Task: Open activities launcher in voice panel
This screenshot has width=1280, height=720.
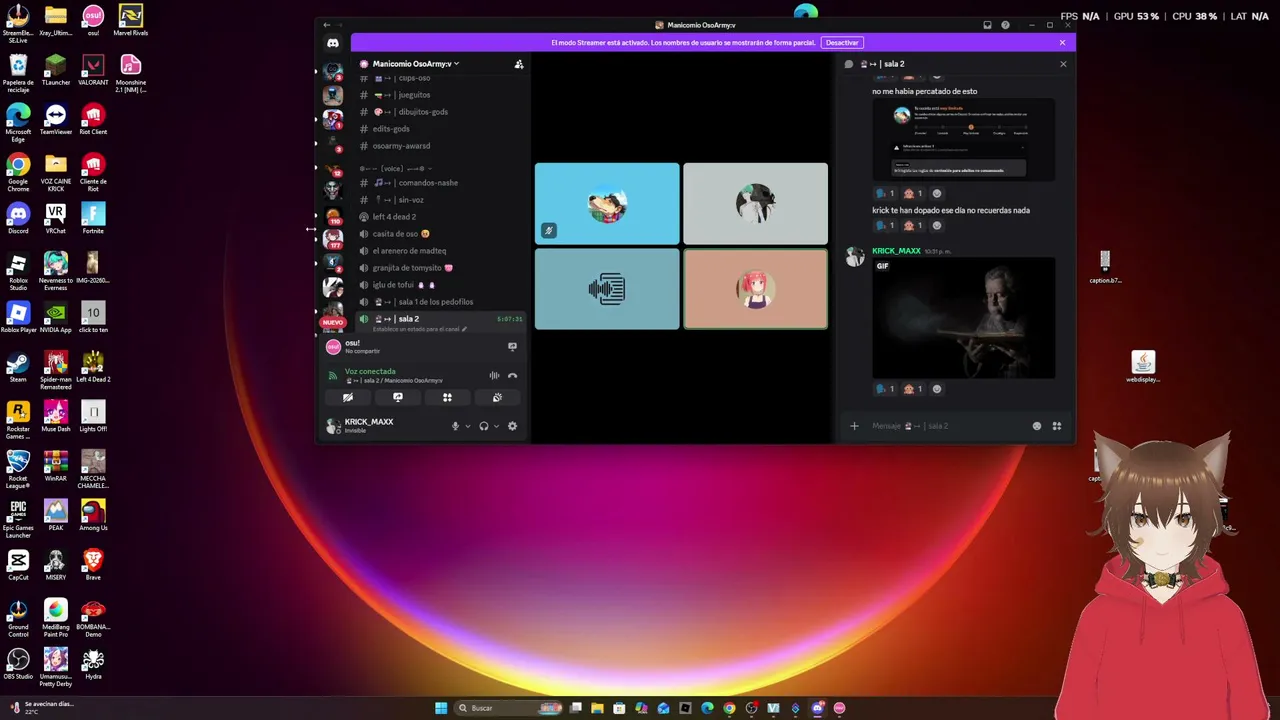Action: click(447, 397)
